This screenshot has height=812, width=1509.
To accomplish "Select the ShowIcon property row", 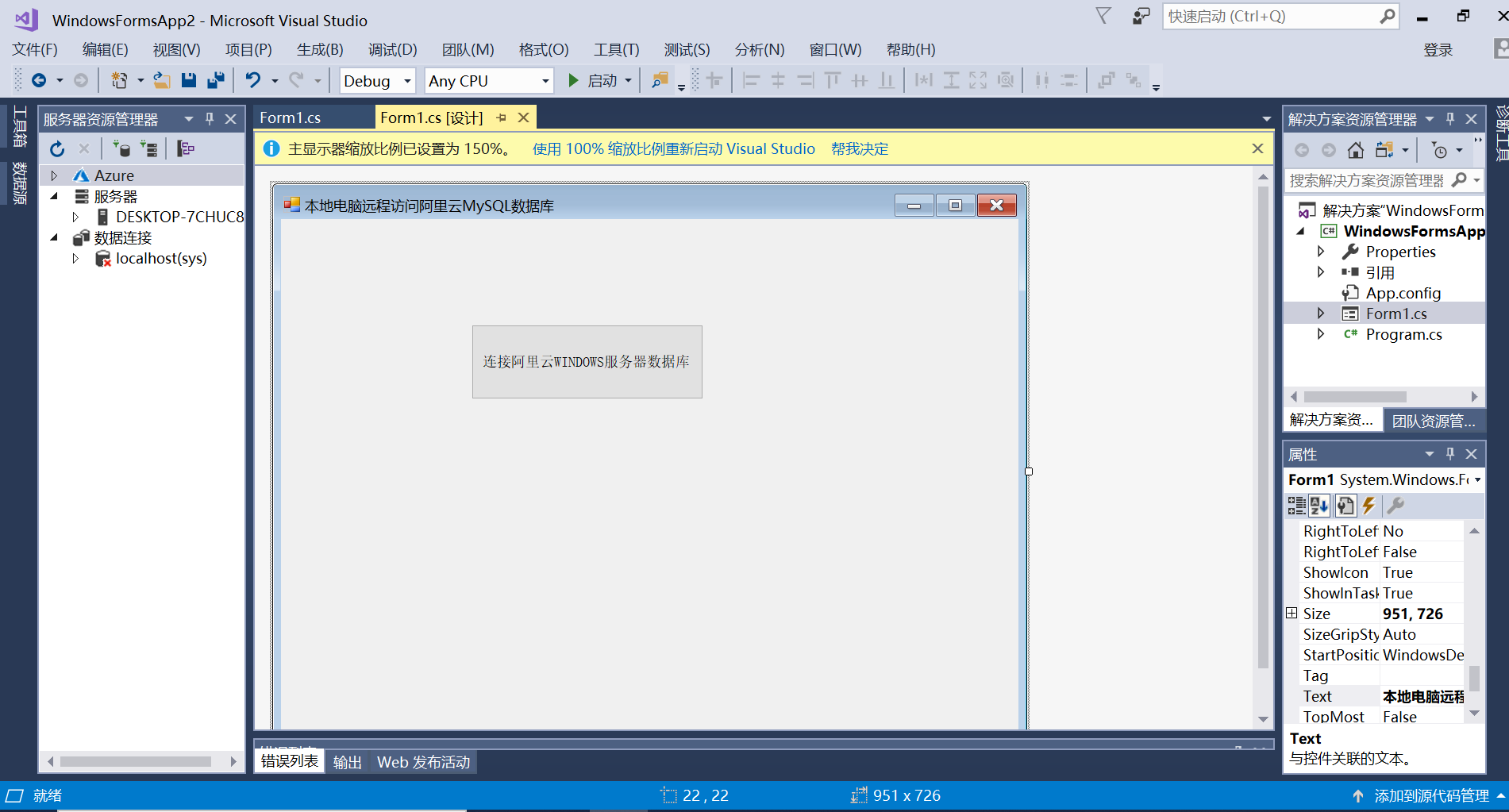I will (x=1382, y=572).
